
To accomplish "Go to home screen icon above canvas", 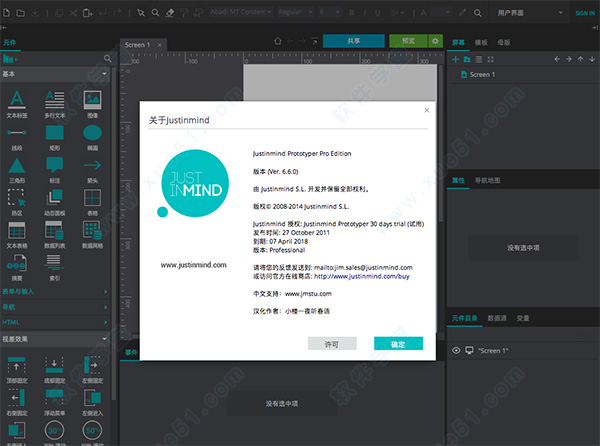I will (278, 41).
